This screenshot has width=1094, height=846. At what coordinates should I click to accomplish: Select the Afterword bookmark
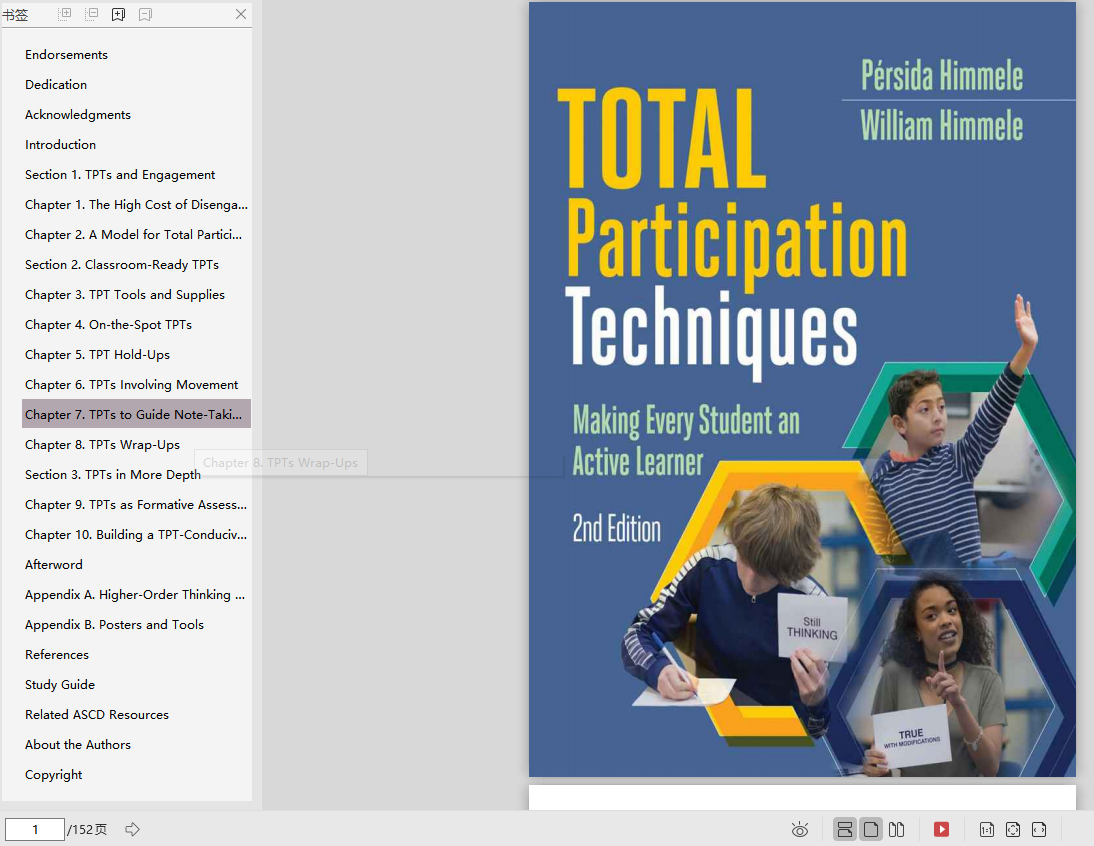point(54,564)
